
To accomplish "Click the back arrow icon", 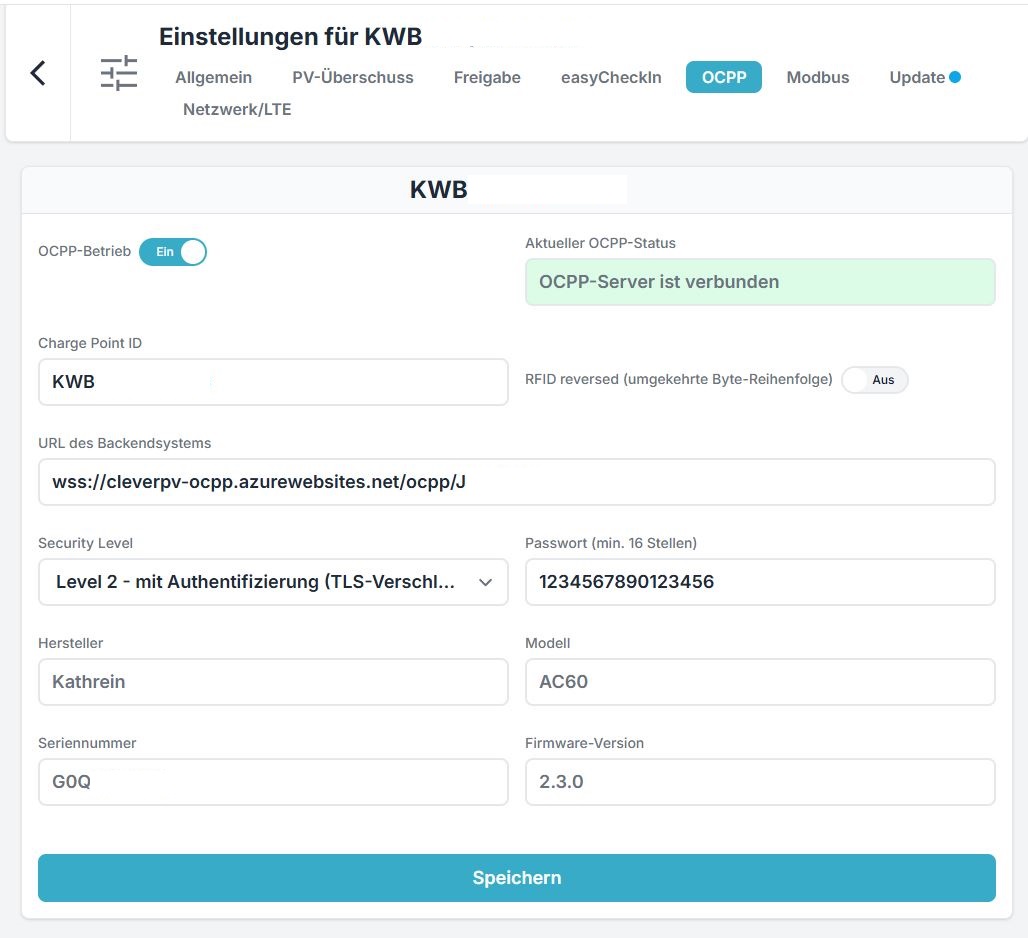I will click(x=38, y=73).
